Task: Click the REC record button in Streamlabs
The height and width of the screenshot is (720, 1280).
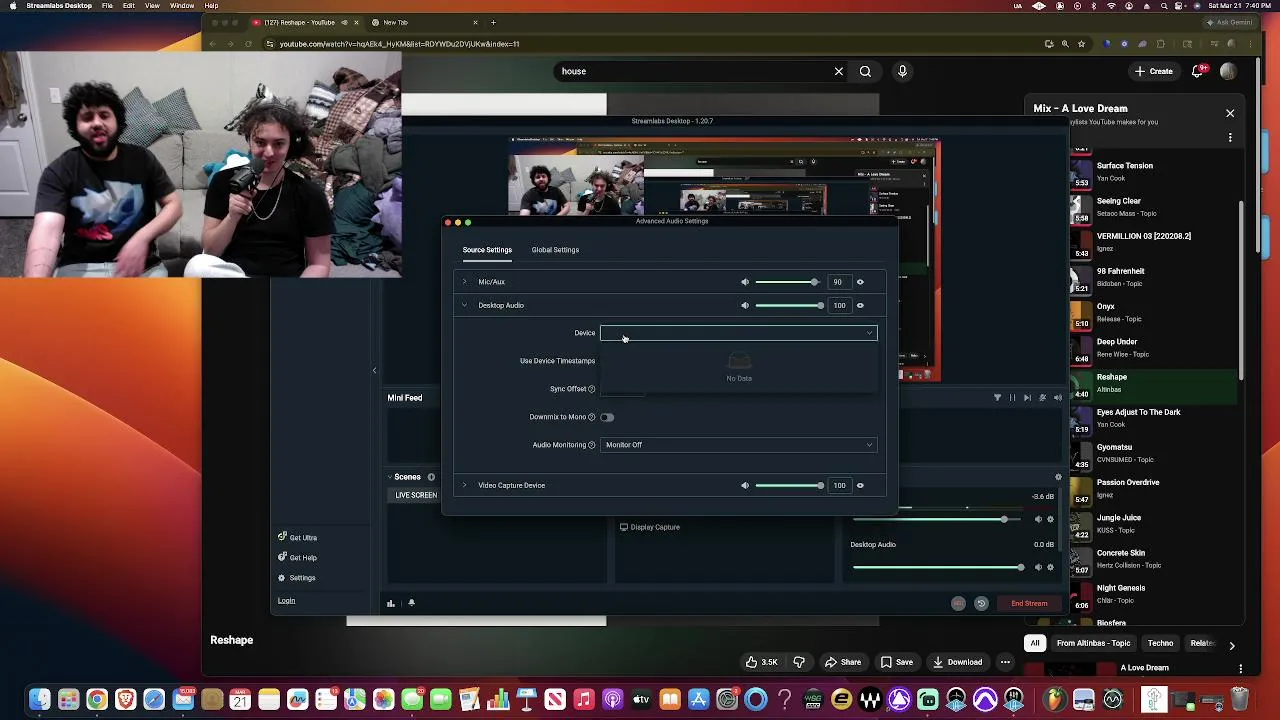Action: click(958, 603)
